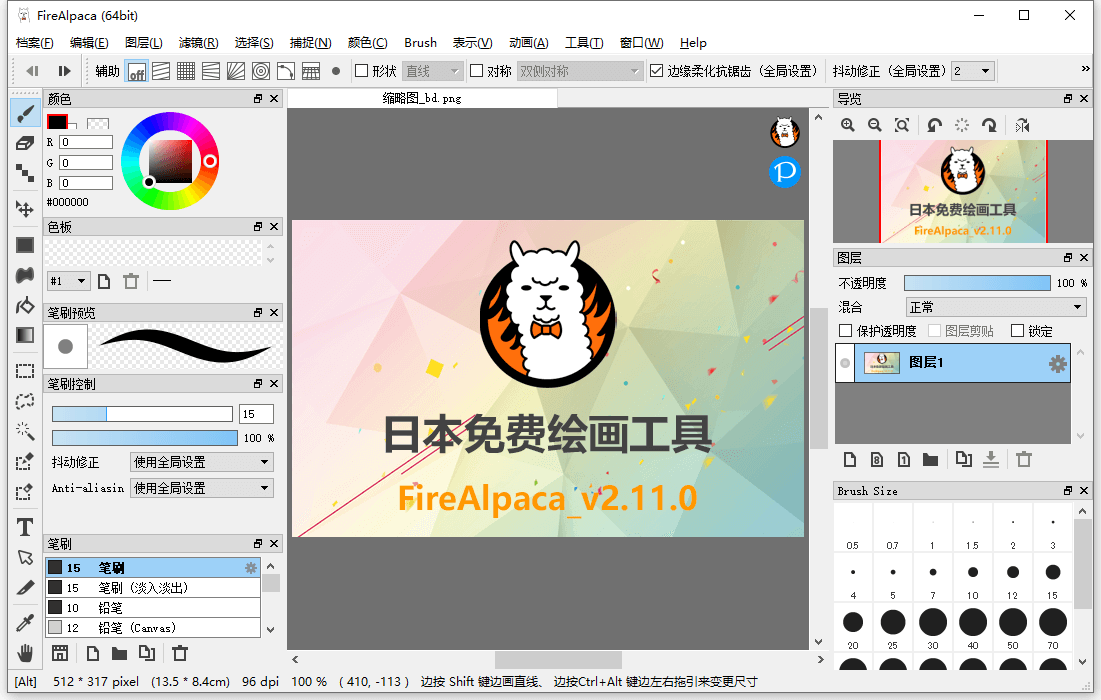Flip view horizontally in Navigator
The width and height of the screenshot is (1101, 700).
(1022, 126)
